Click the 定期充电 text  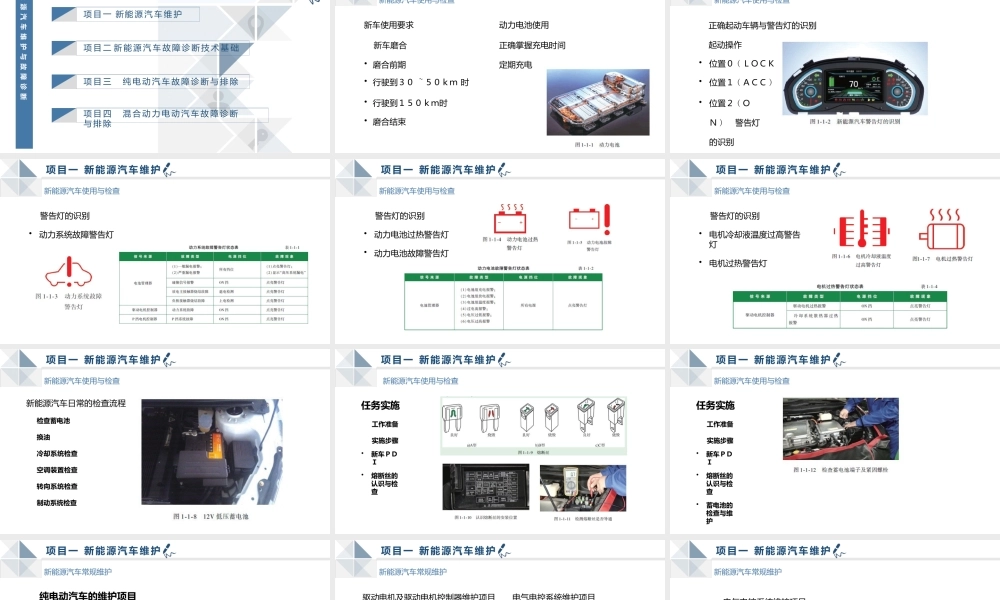pyautogui.click(x=515, y=64)
